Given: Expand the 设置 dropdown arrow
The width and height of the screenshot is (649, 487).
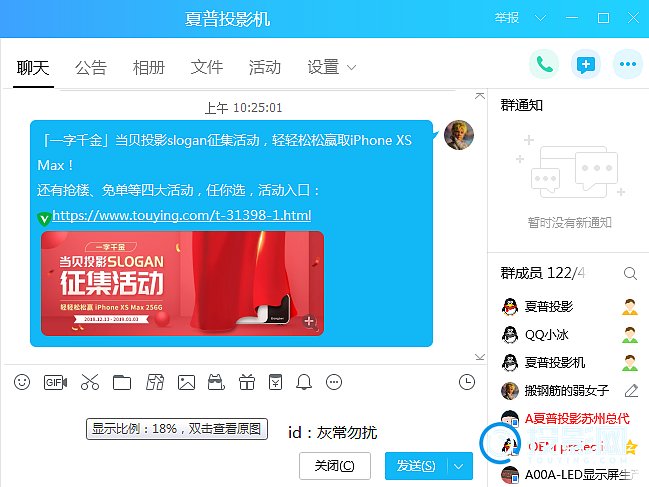Looking at the screenshot, I should coord(351,67).
